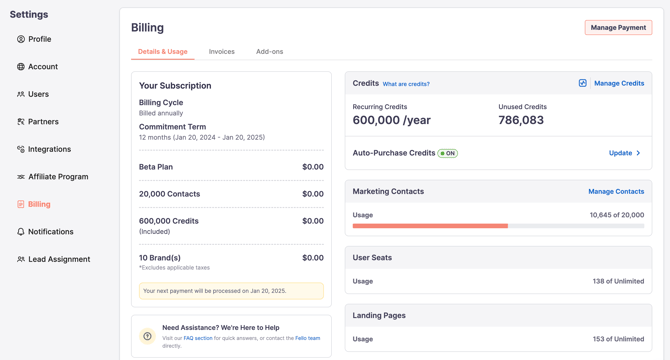670x360 pixels.
Task: Click the credits chart icon beside Manage Credits
Action: coord(582,83)
